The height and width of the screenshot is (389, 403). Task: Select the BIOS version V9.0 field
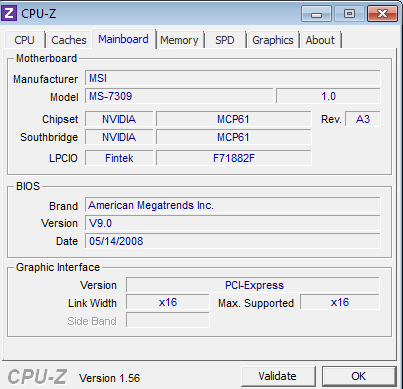[232, 223]
